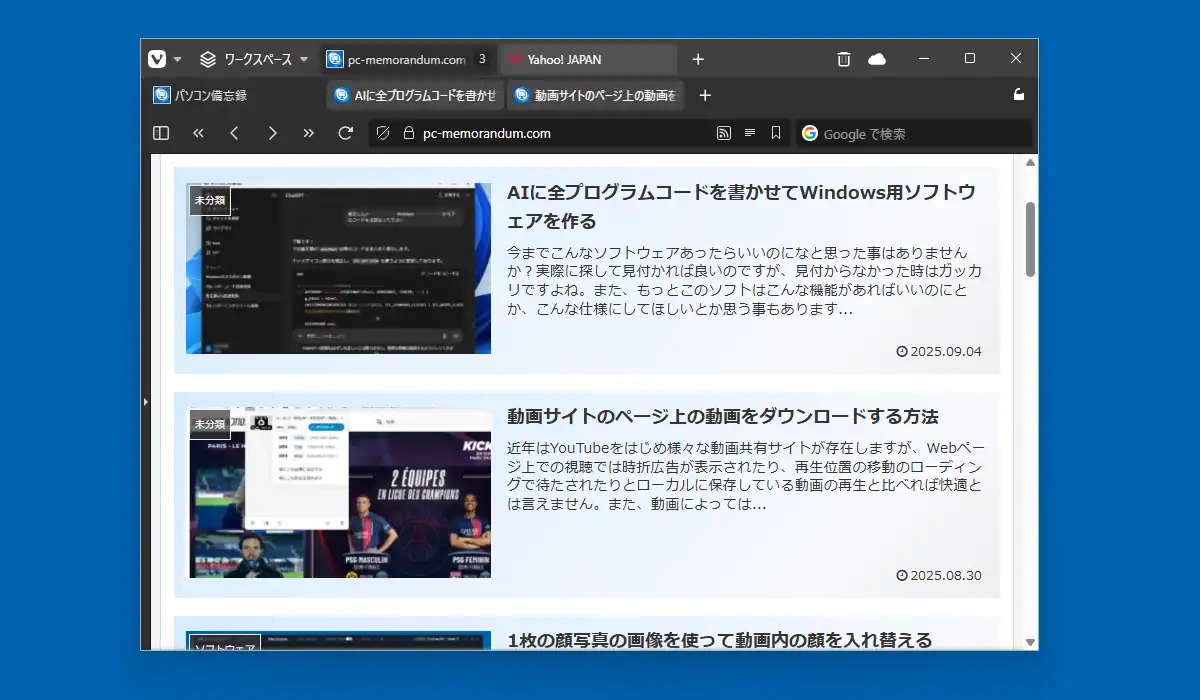Reload the current page
Viewport: 1200px width, 700px height.
click(346, 133)
